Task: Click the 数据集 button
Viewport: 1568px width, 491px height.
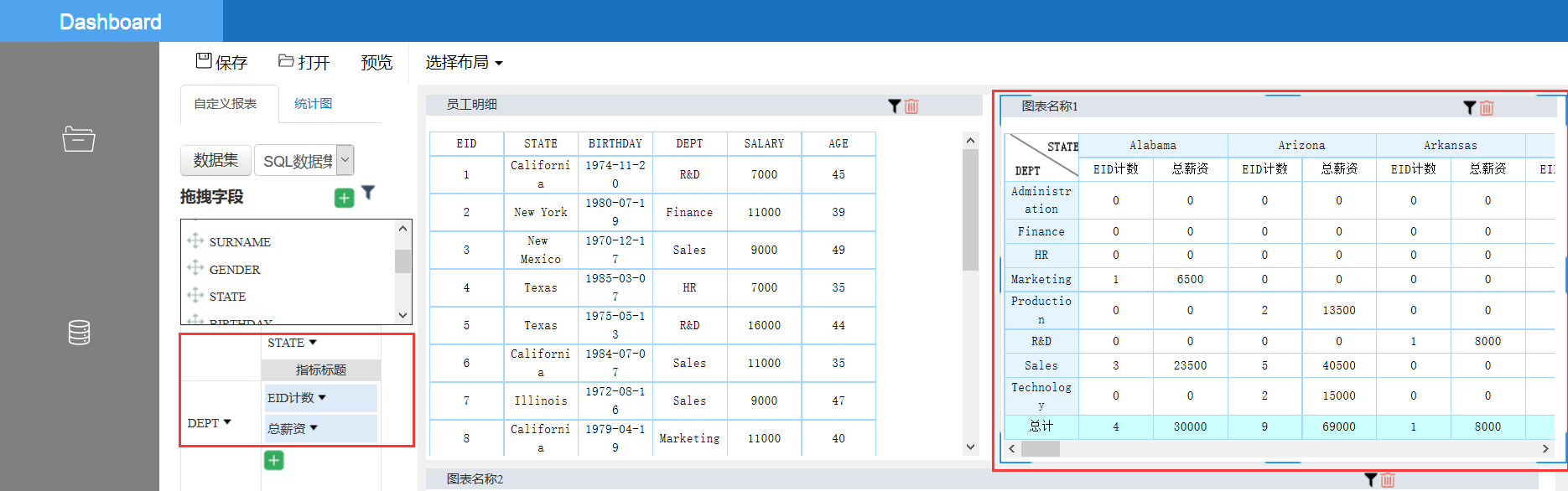Action: (x=215, y=160)
